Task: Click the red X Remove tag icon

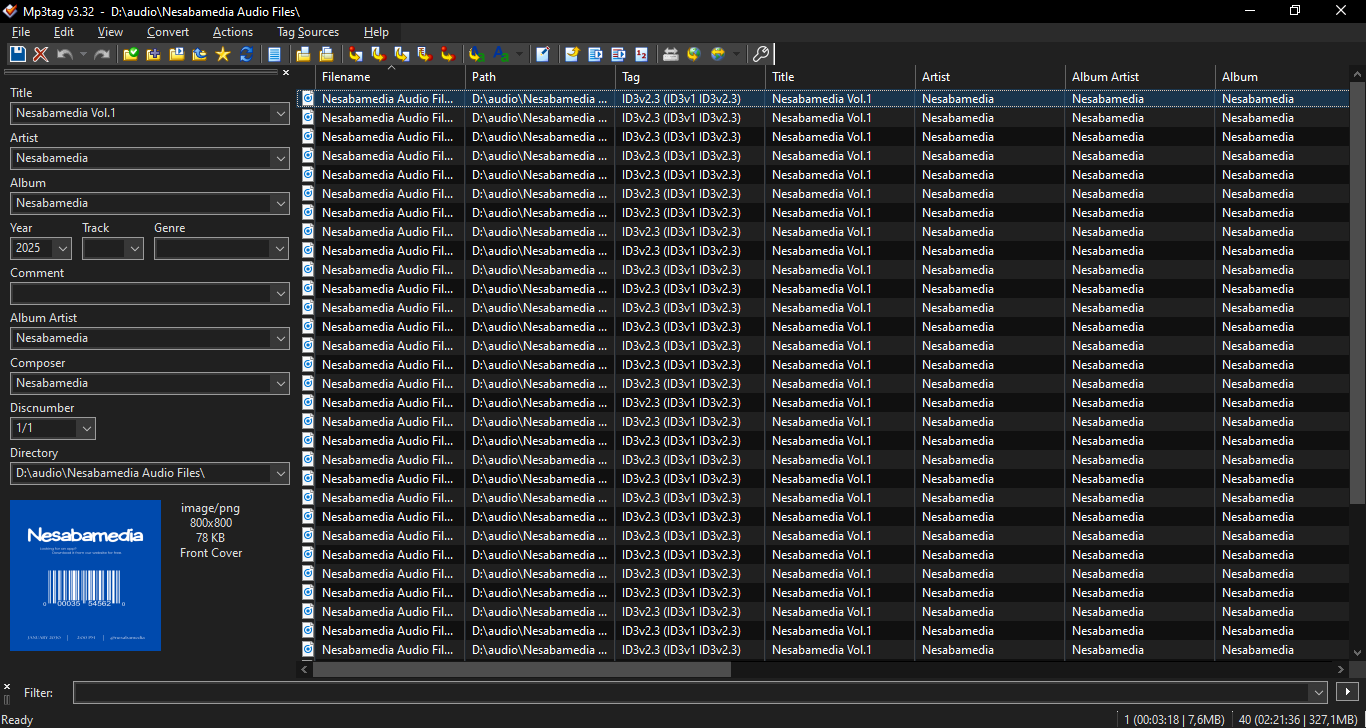Action: click(41, 54)
